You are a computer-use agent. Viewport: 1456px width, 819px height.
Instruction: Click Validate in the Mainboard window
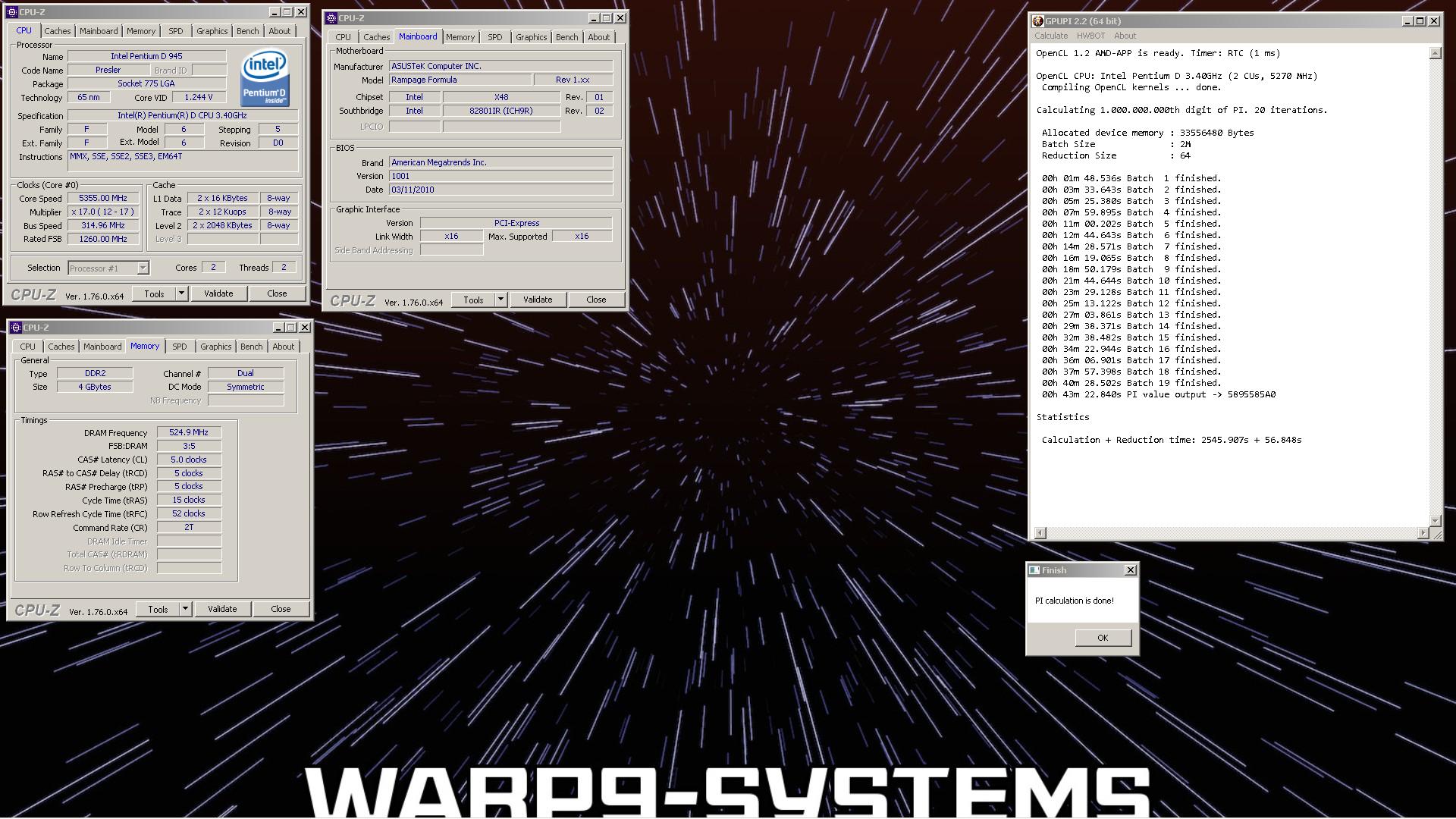[538, 300]
